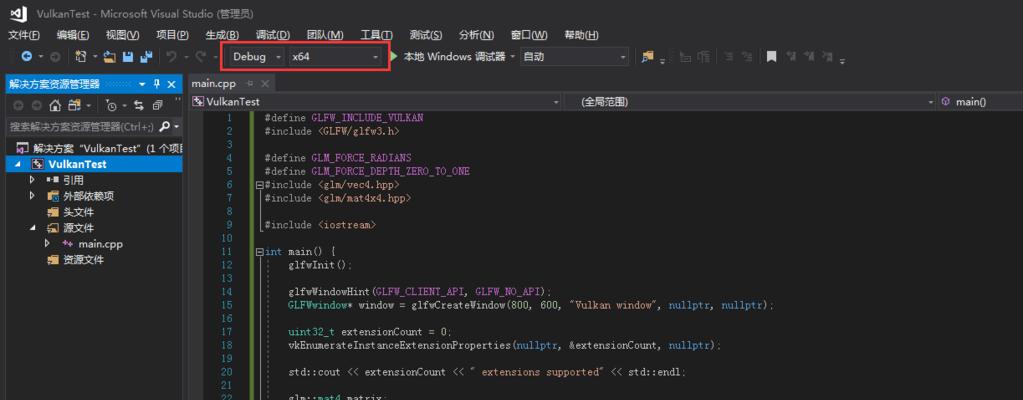Click the Toggle Bookmark icon
Image resolution: width=1023 pixels, height=400 pixels.
771,57
